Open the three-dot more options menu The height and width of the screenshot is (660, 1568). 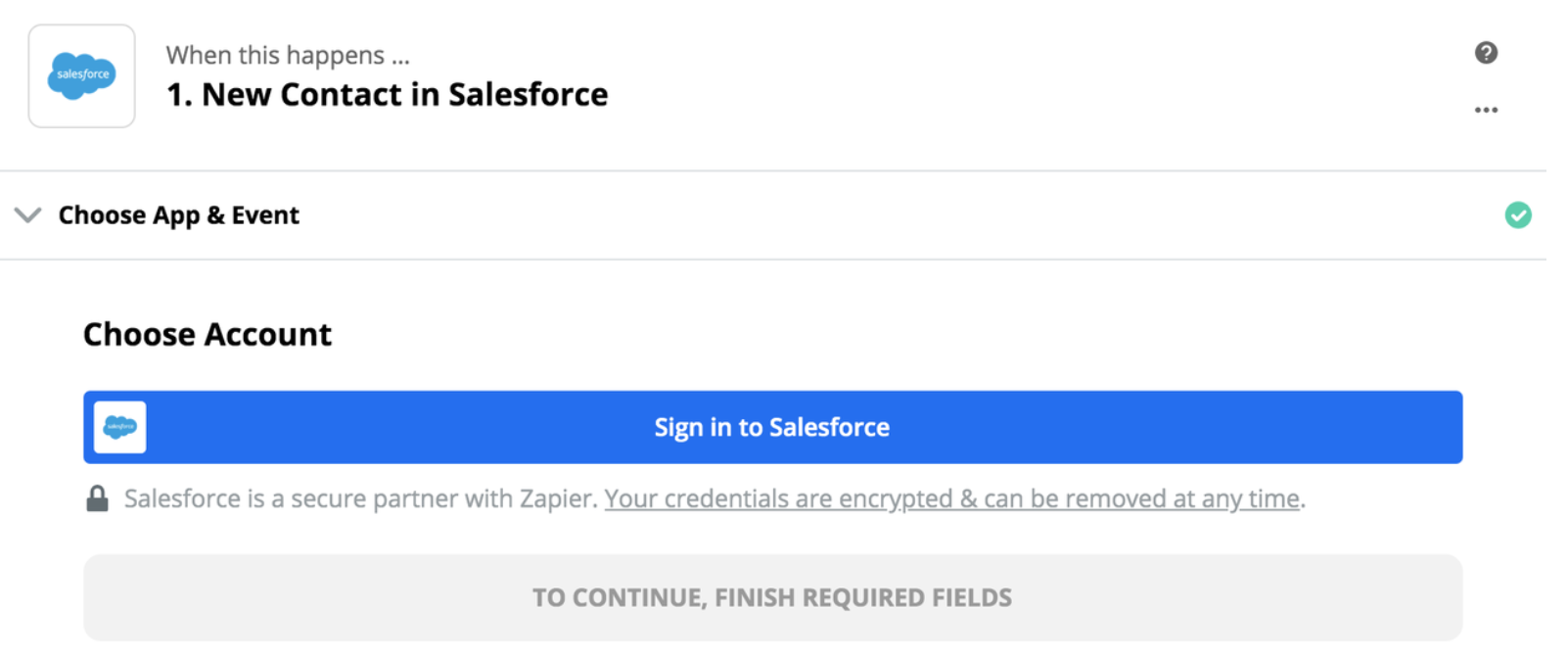[x=1486, y=110]
